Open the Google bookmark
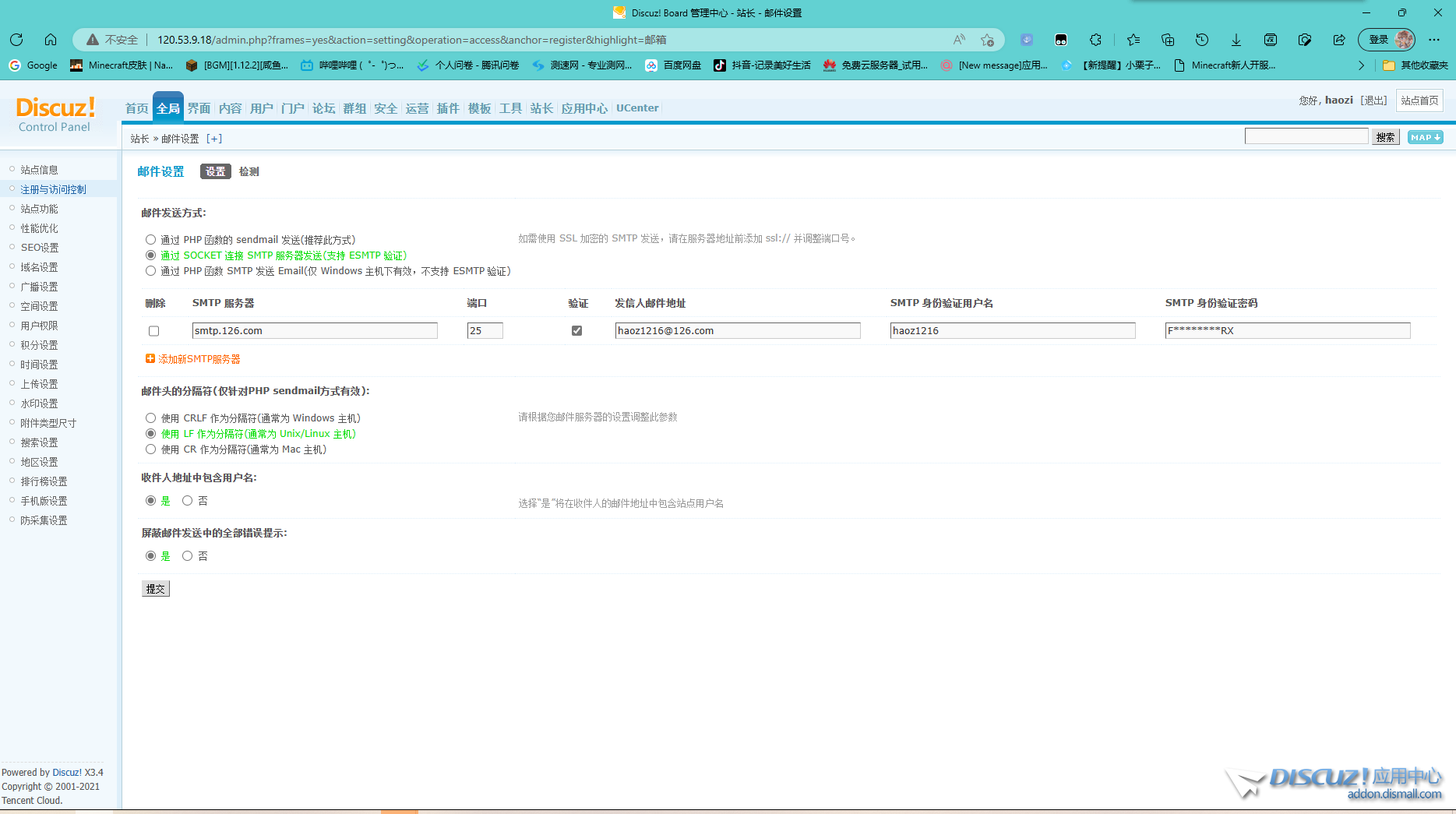The image size is (1456, 814). pyautogui.click(x=33, y=65)
